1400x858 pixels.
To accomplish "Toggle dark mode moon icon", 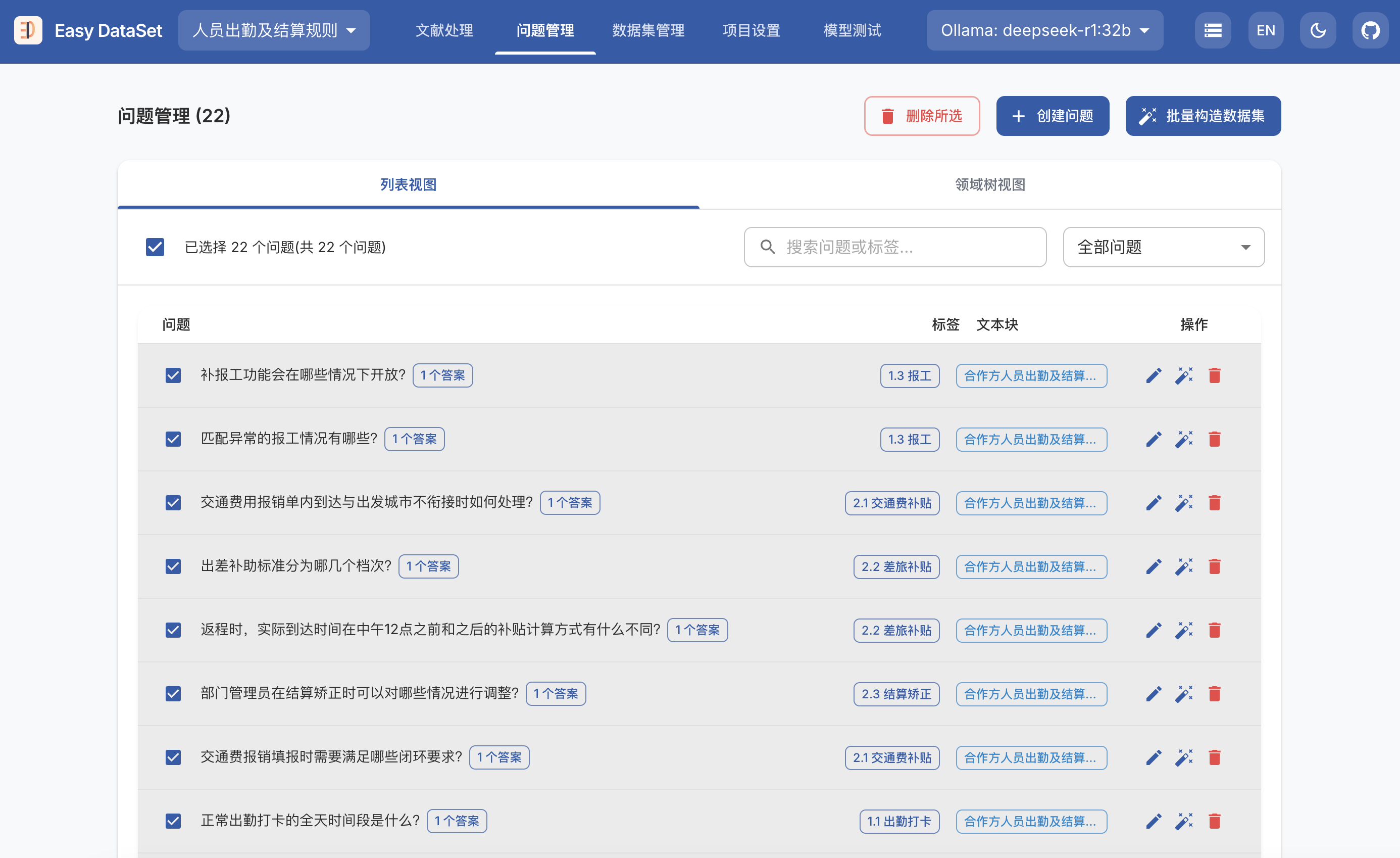I will 1318,30.
